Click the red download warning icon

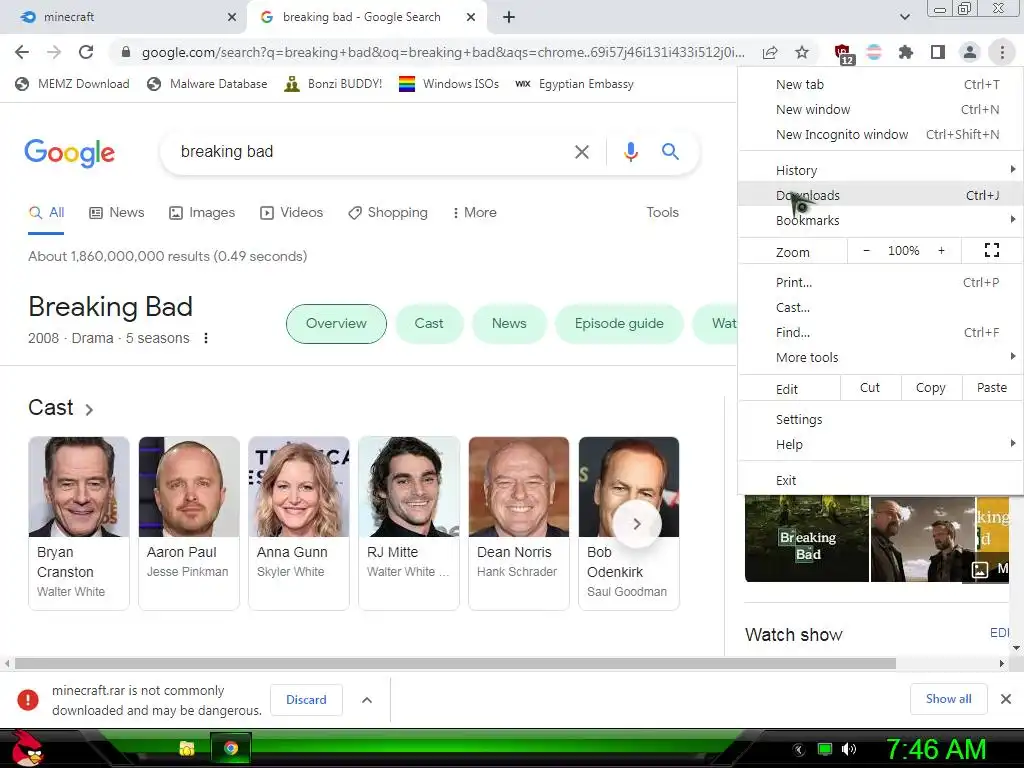tap(27, 699)
